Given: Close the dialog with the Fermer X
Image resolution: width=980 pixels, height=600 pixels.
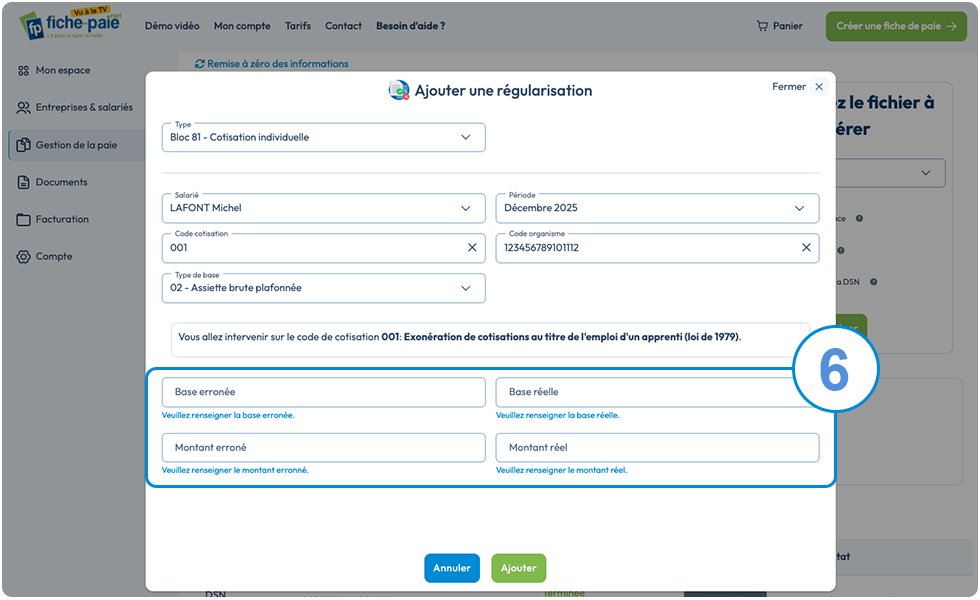Looking at the screenshot, I should pyautogui.click(x=819, y=87).
